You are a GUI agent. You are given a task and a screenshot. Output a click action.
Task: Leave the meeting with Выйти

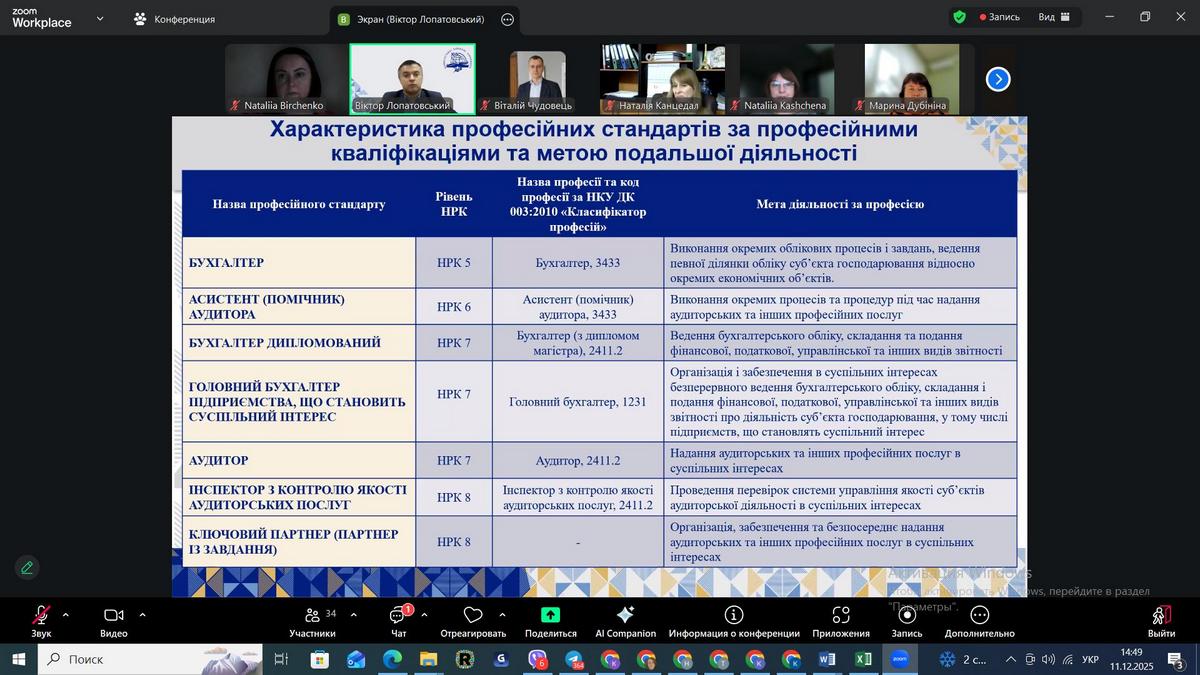[x=1161, y=620]
